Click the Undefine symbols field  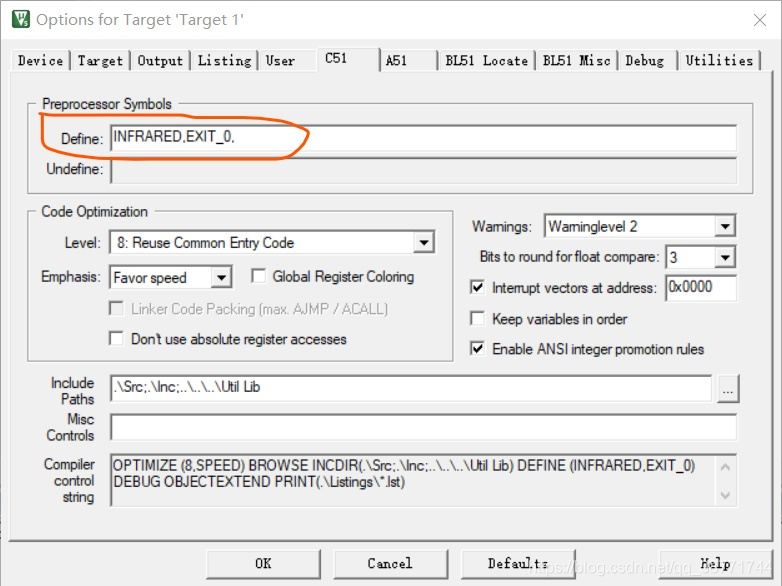[423, 171]
